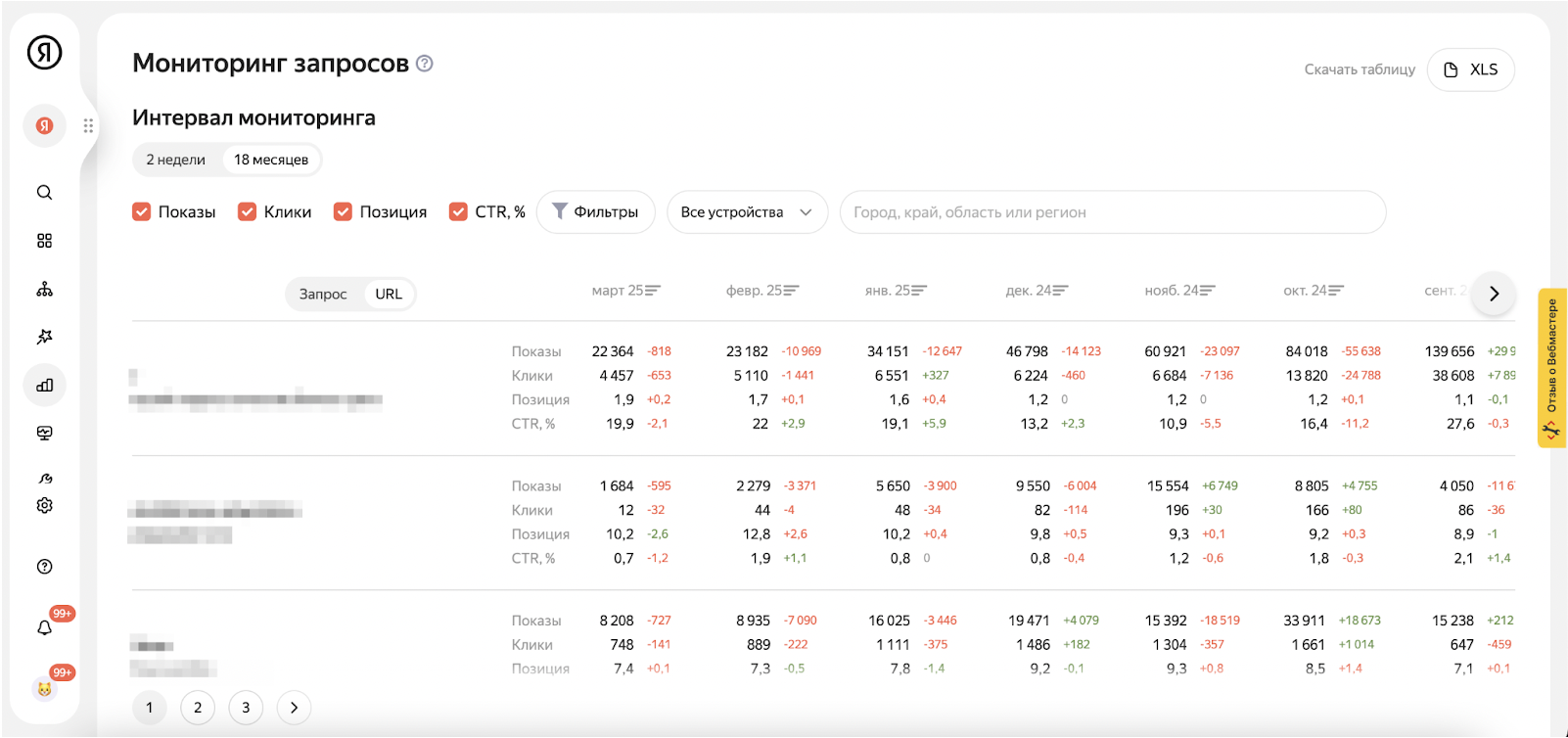
Task: Click the Yandex logo at top
Action: [x=44, y=52]
